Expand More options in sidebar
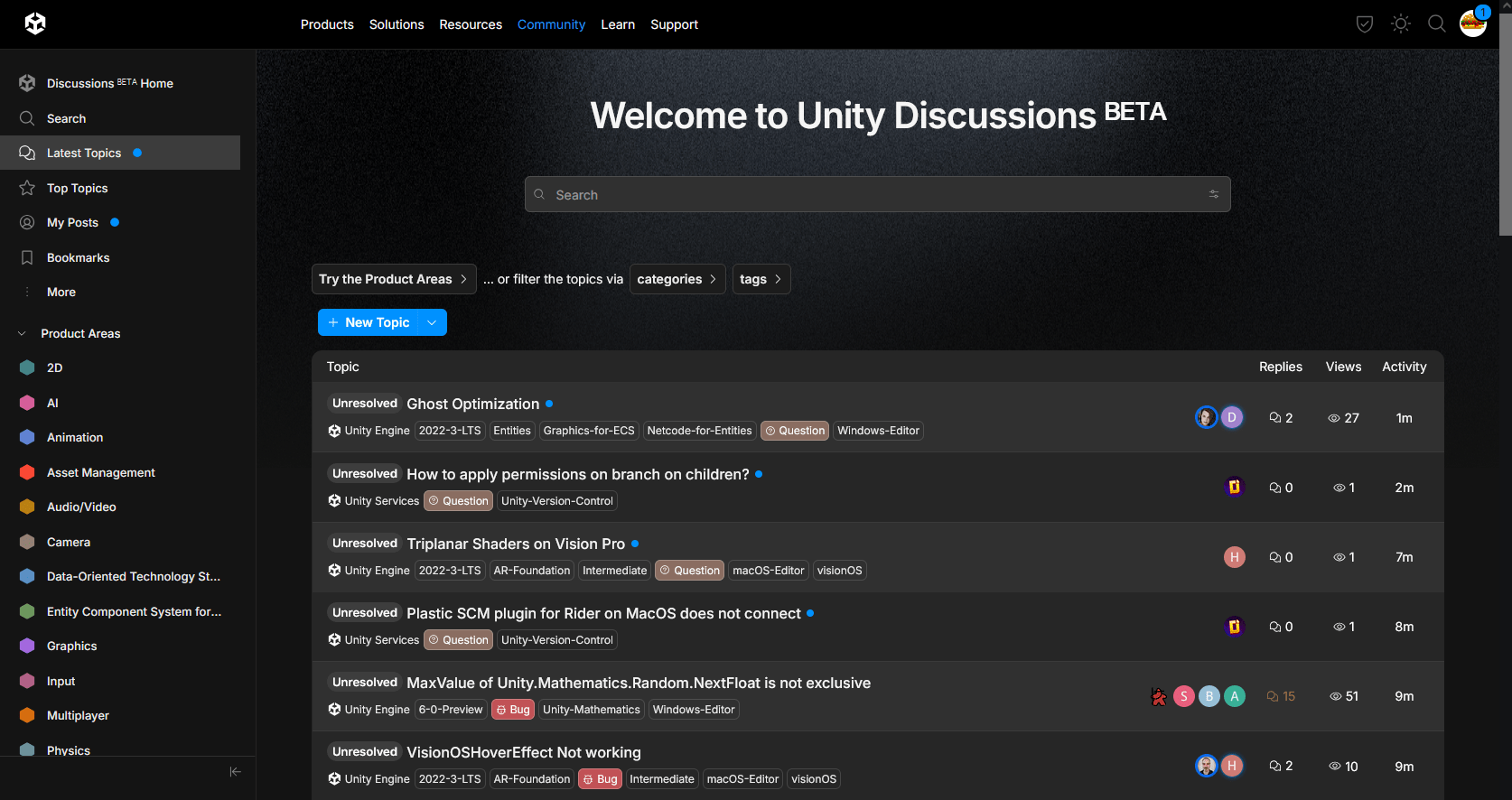The width and height of the screenshot is (1512, 800). point(120,292)
